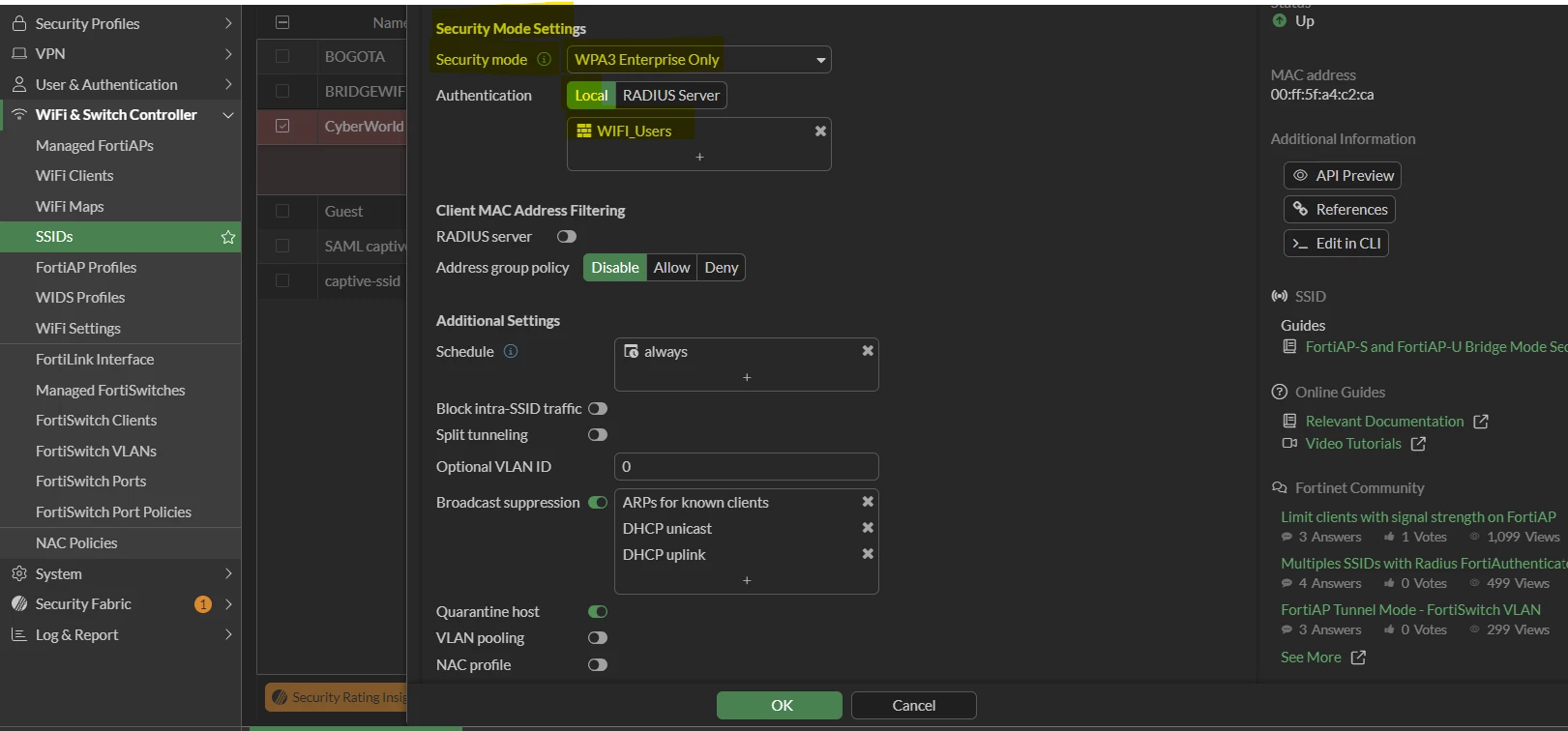
Task: Click the VPN laptop icon in sidebar
Action: point(19,54)
